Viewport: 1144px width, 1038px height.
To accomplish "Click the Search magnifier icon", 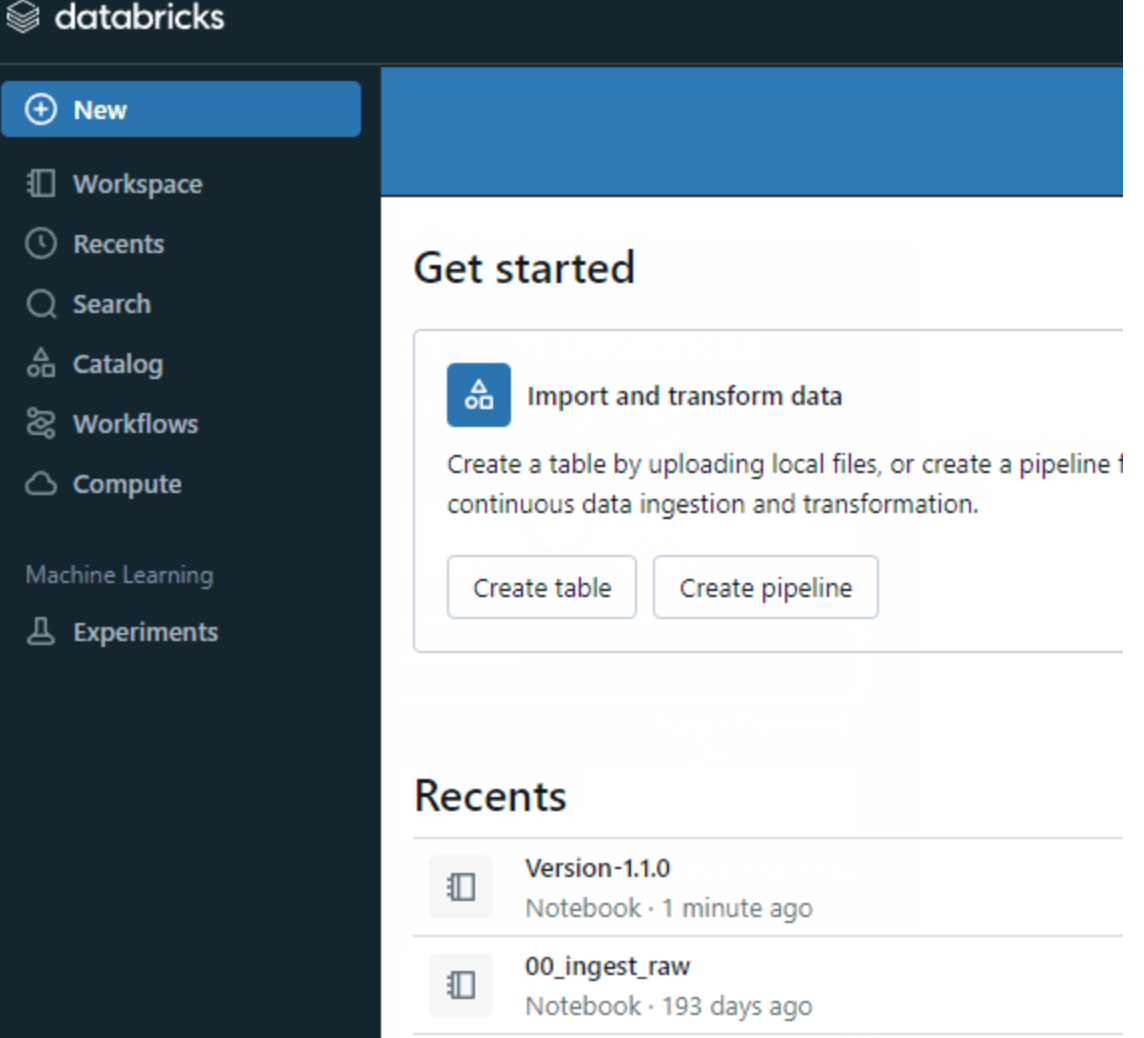I will click(x=41, y=304).
